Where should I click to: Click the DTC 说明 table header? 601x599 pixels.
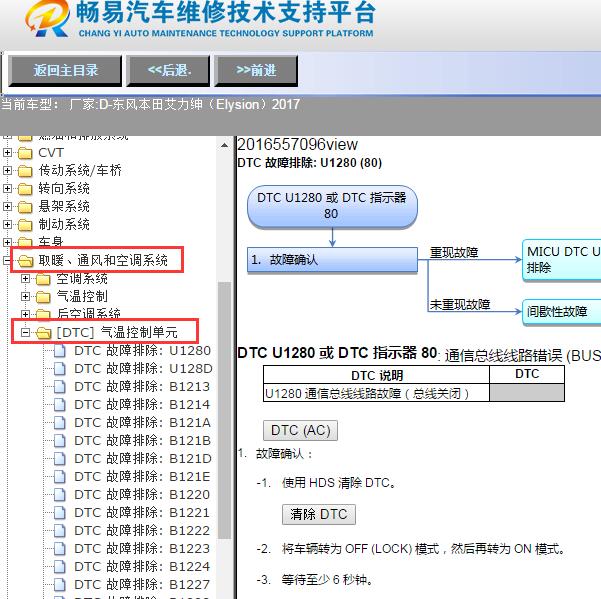(x=376, y=375)
